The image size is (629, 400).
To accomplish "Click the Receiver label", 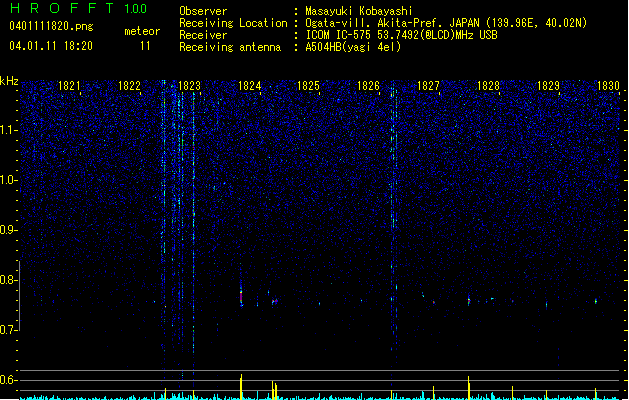I will pyautogui.click(x=203, y=35).
